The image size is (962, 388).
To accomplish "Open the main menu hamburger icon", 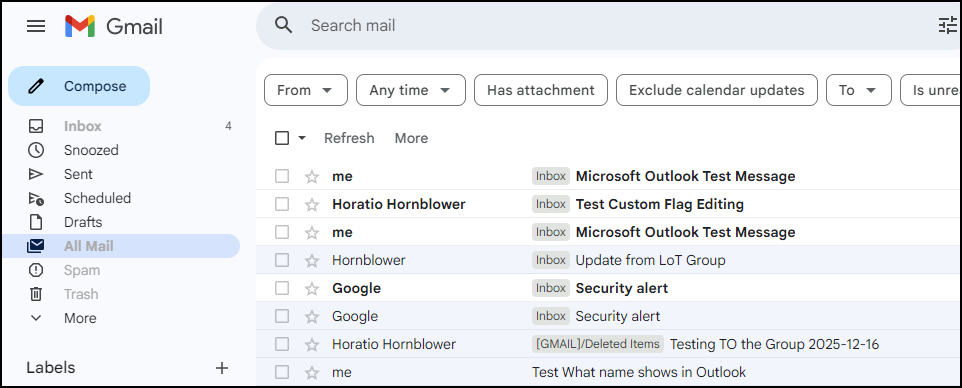I will [36, 26].
